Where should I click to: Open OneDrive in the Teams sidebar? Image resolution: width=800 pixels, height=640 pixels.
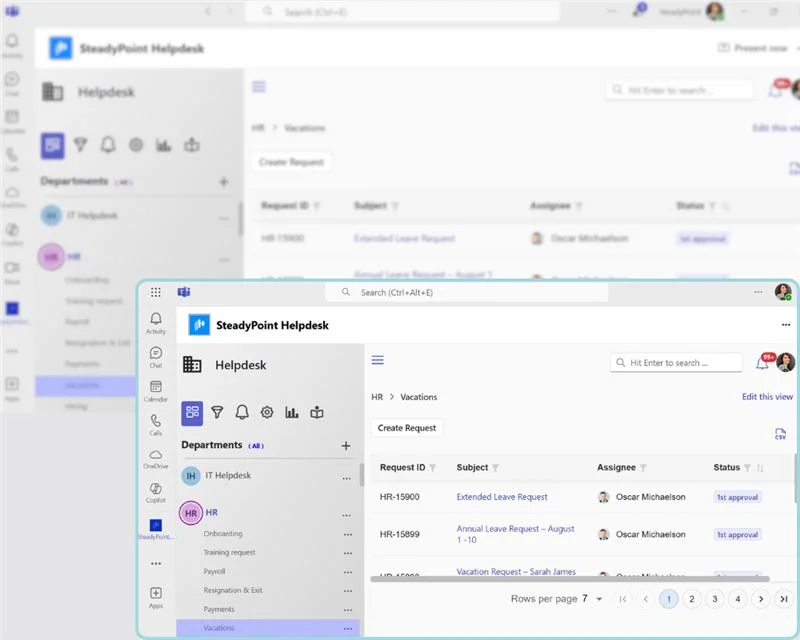(156, 459)
